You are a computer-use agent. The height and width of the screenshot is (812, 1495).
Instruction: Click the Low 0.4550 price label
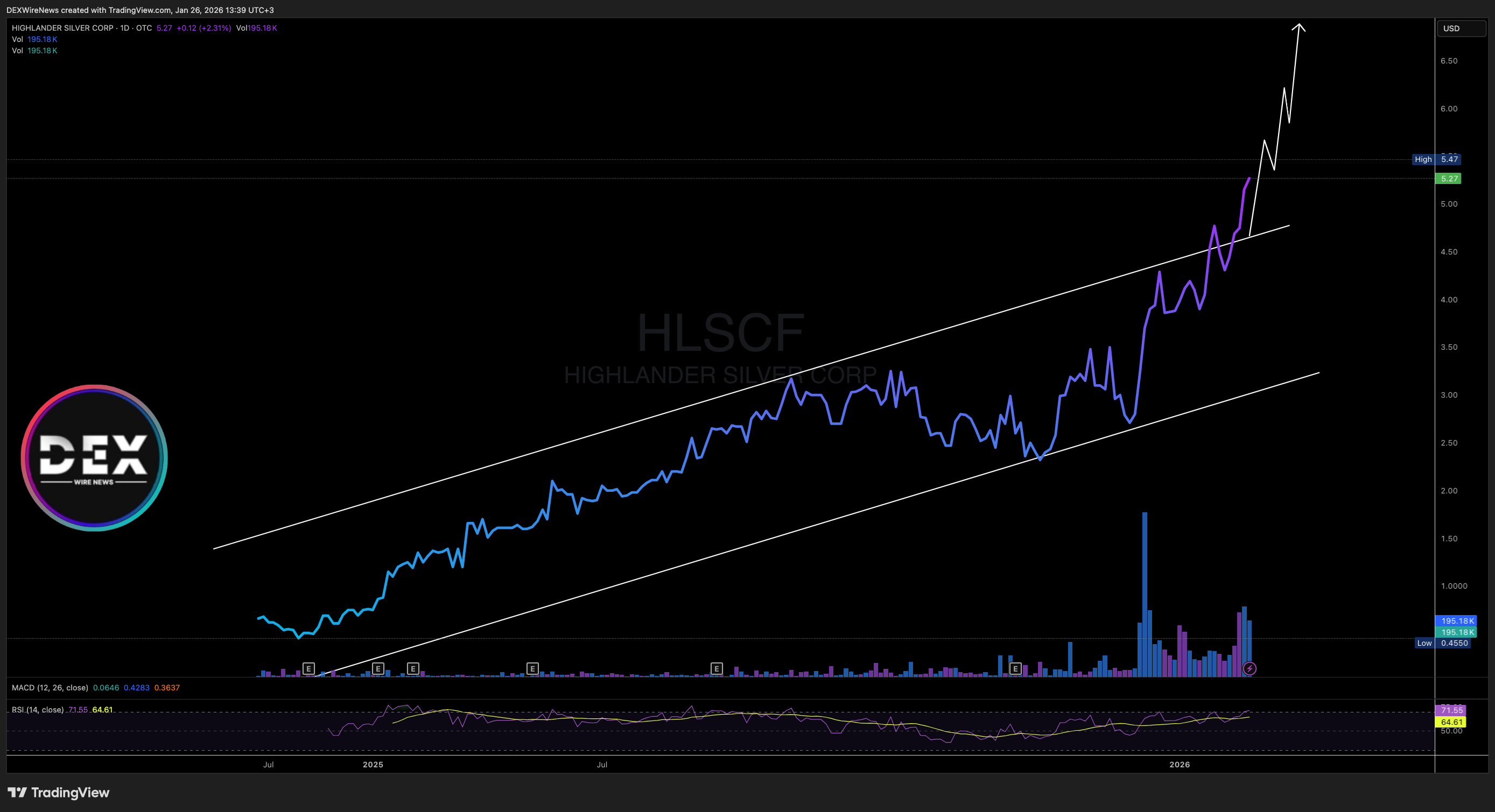pos(1443,642)
